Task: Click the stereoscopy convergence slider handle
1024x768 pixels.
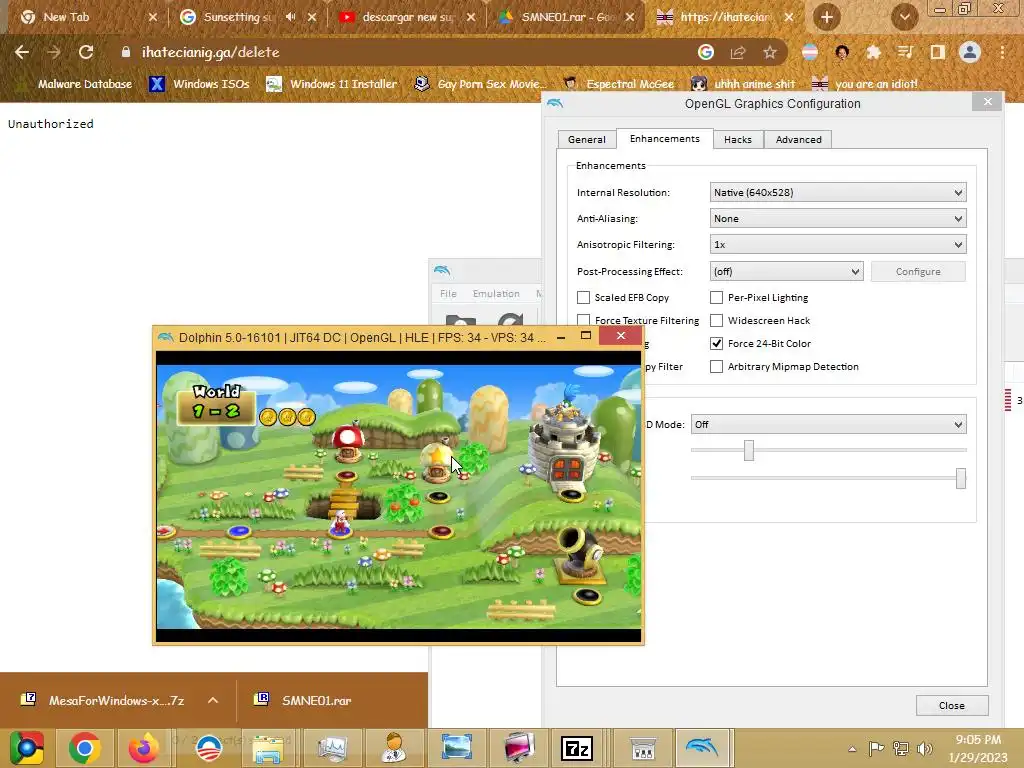Action: [x=961, y=478]
